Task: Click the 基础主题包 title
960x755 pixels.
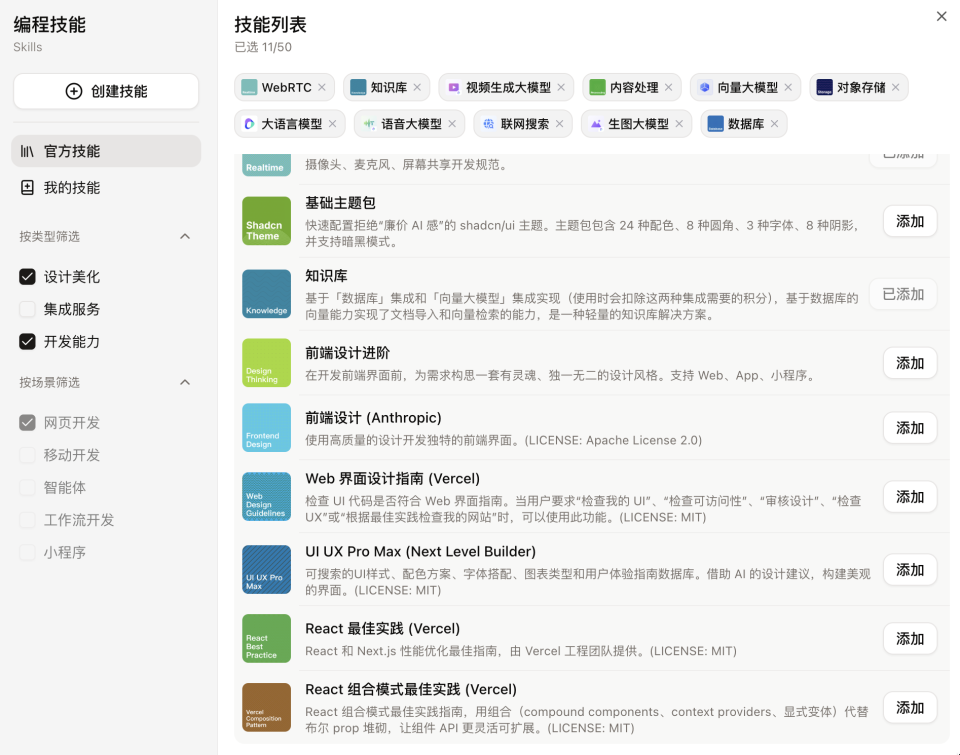Action: click(x=340, y=203)
